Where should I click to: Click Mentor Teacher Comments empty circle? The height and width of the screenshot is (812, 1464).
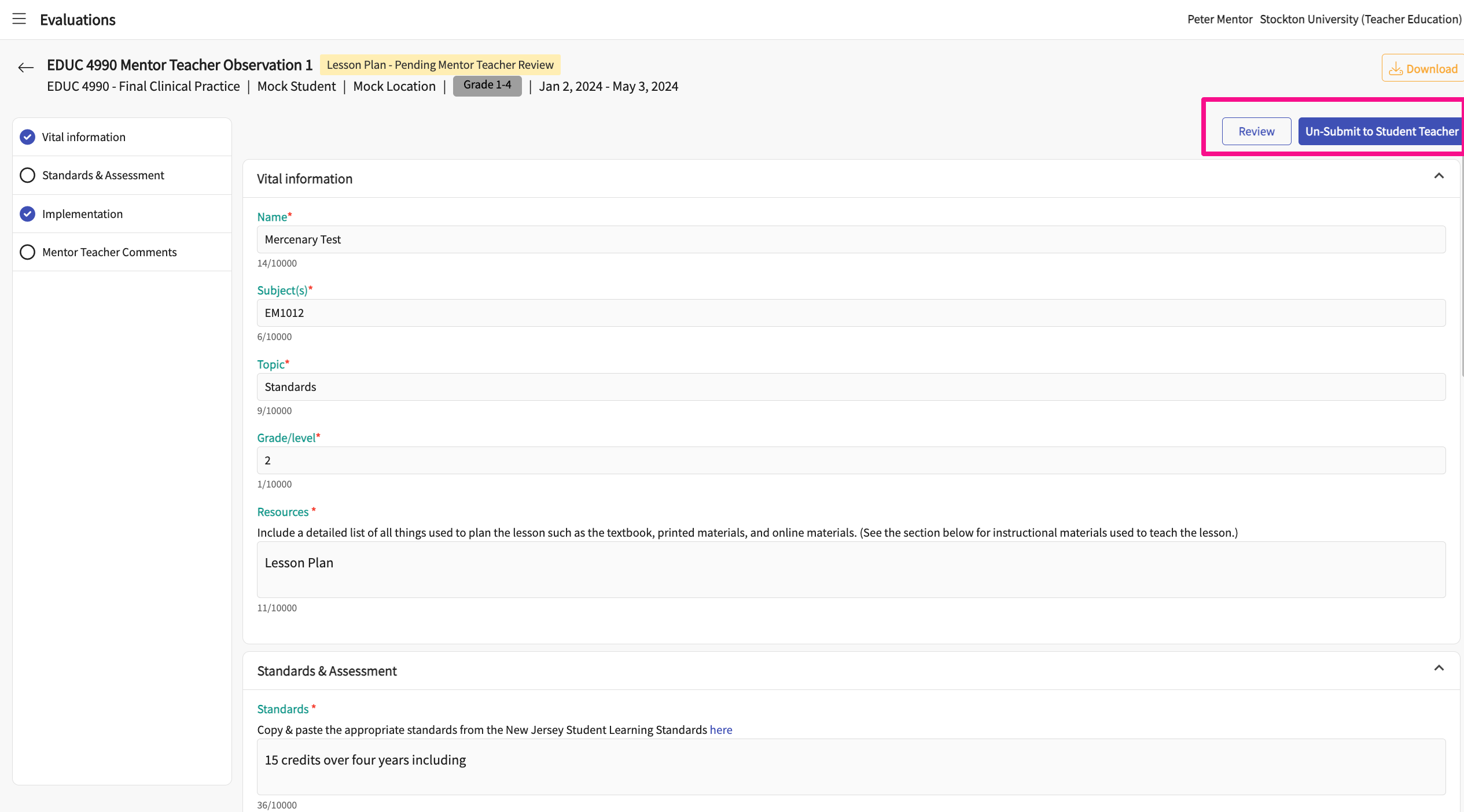click(27, 252)
